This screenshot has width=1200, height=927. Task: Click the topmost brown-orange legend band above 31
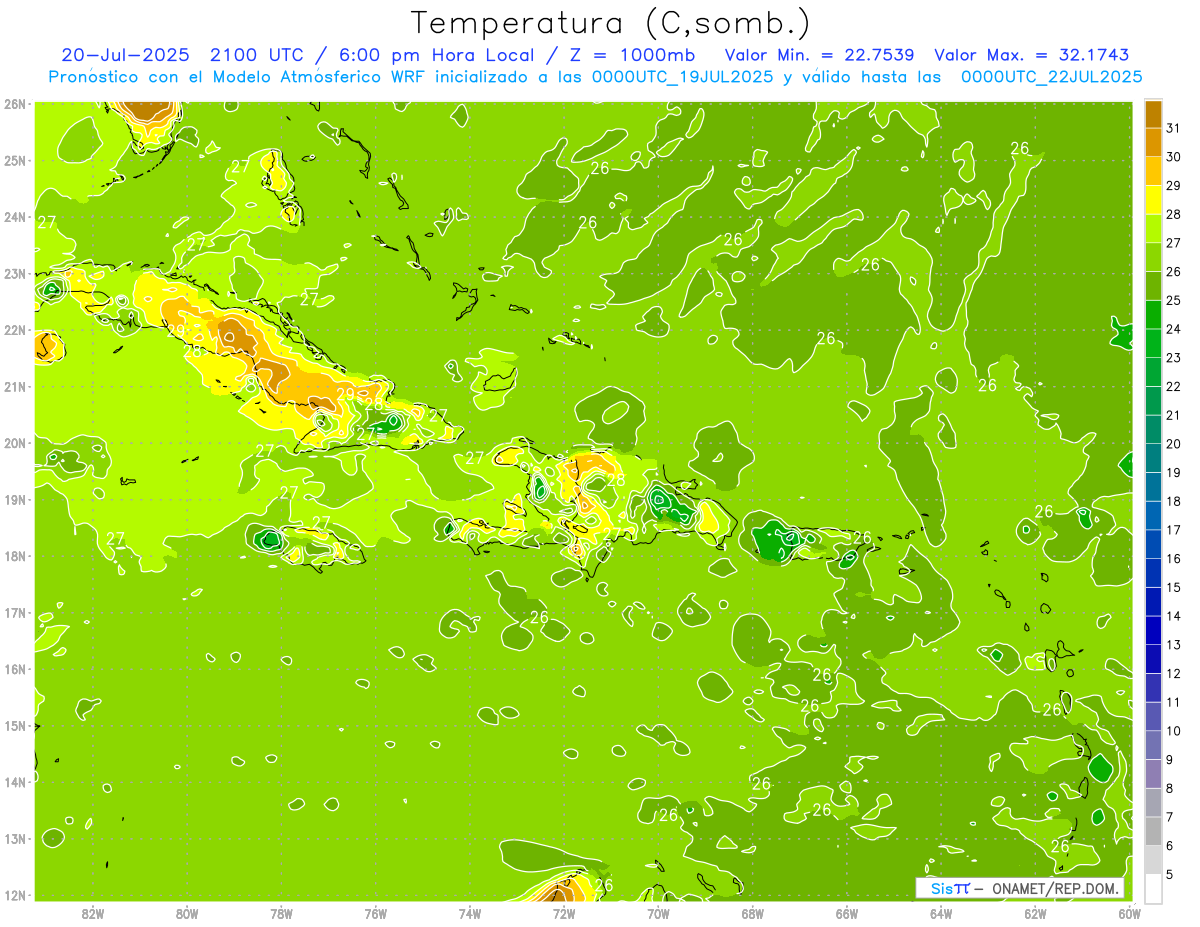click(1153, 114)
